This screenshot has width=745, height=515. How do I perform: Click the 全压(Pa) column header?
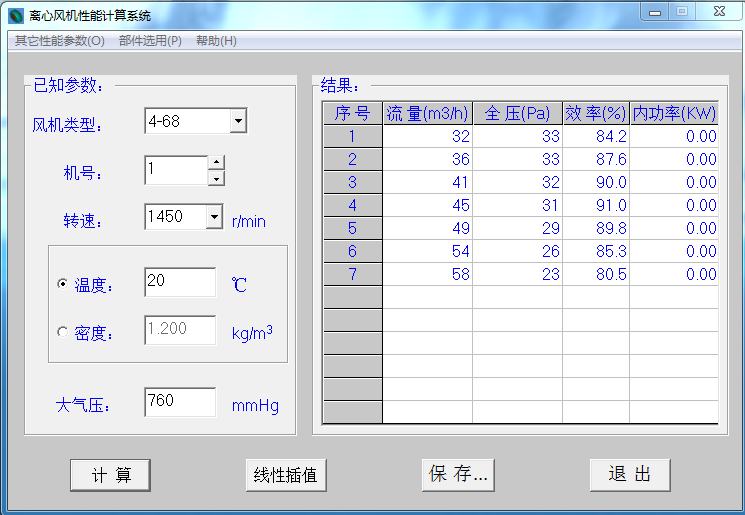point(517,113)
